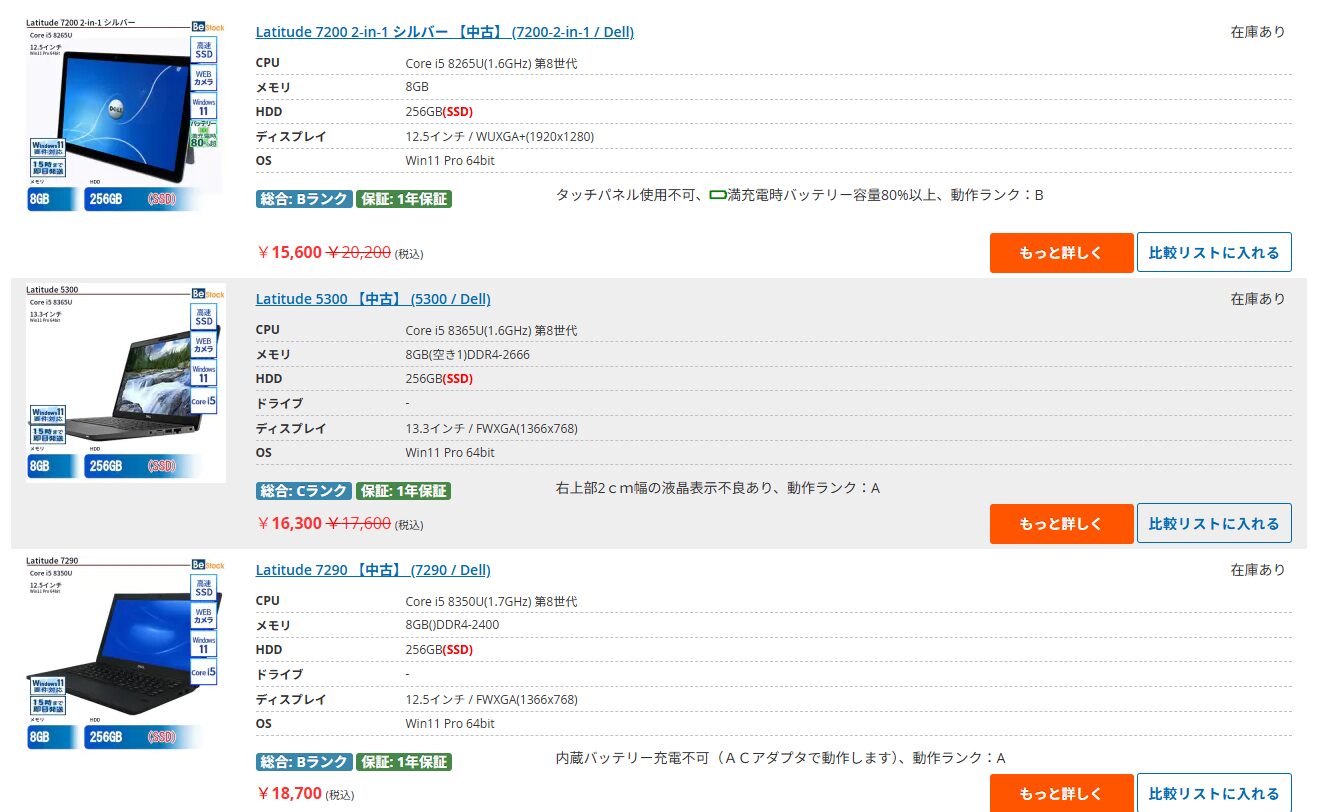Click the 8GB memory value for Latitude 7200
This screenshot has height=812, width=1320.
(x=417, y=87)
